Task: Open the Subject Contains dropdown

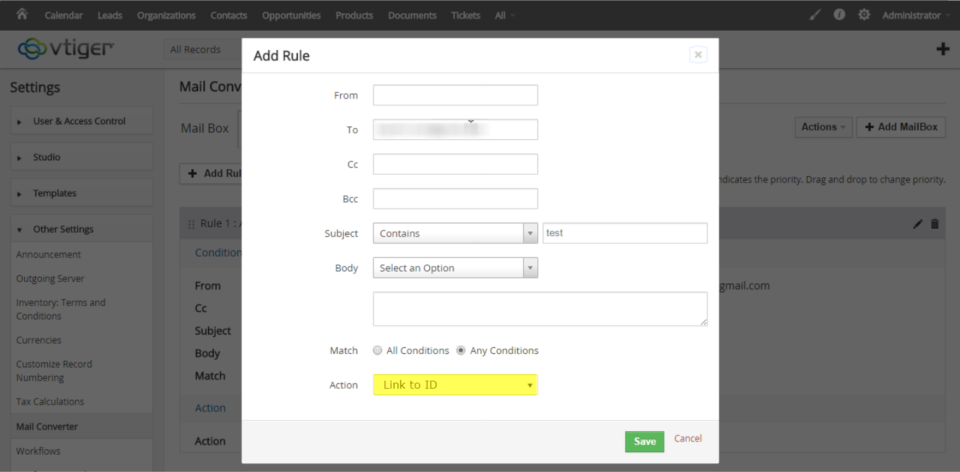Action: point(455,233)
